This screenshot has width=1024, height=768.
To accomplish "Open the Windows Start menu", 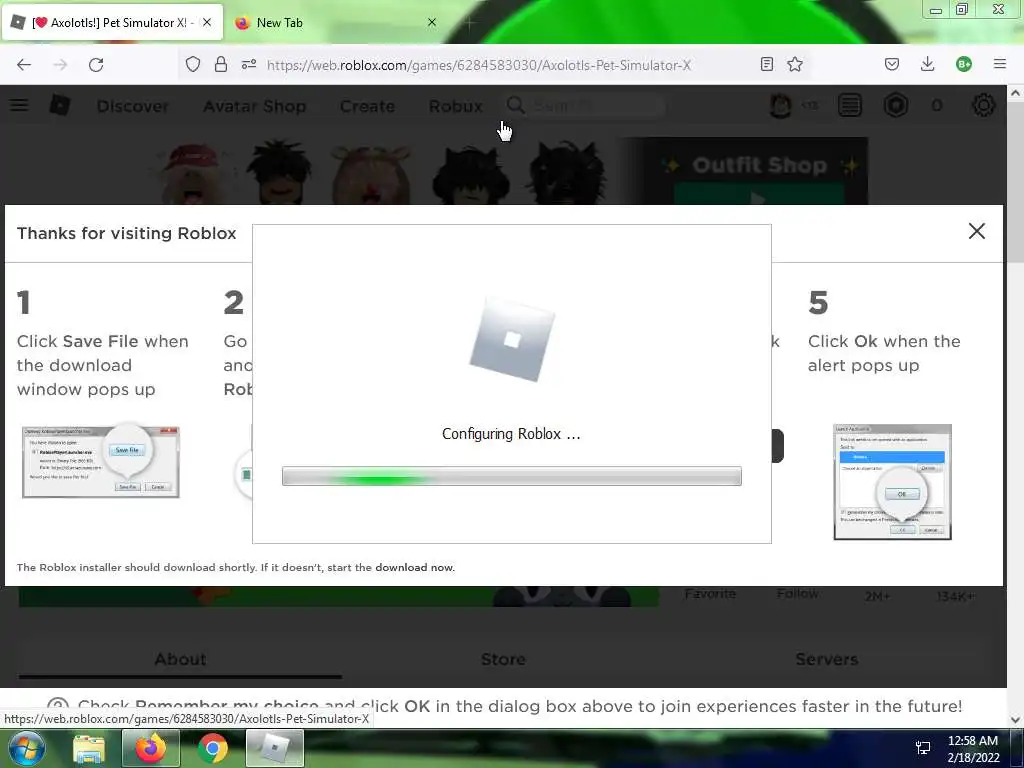I will click(26, 748).
